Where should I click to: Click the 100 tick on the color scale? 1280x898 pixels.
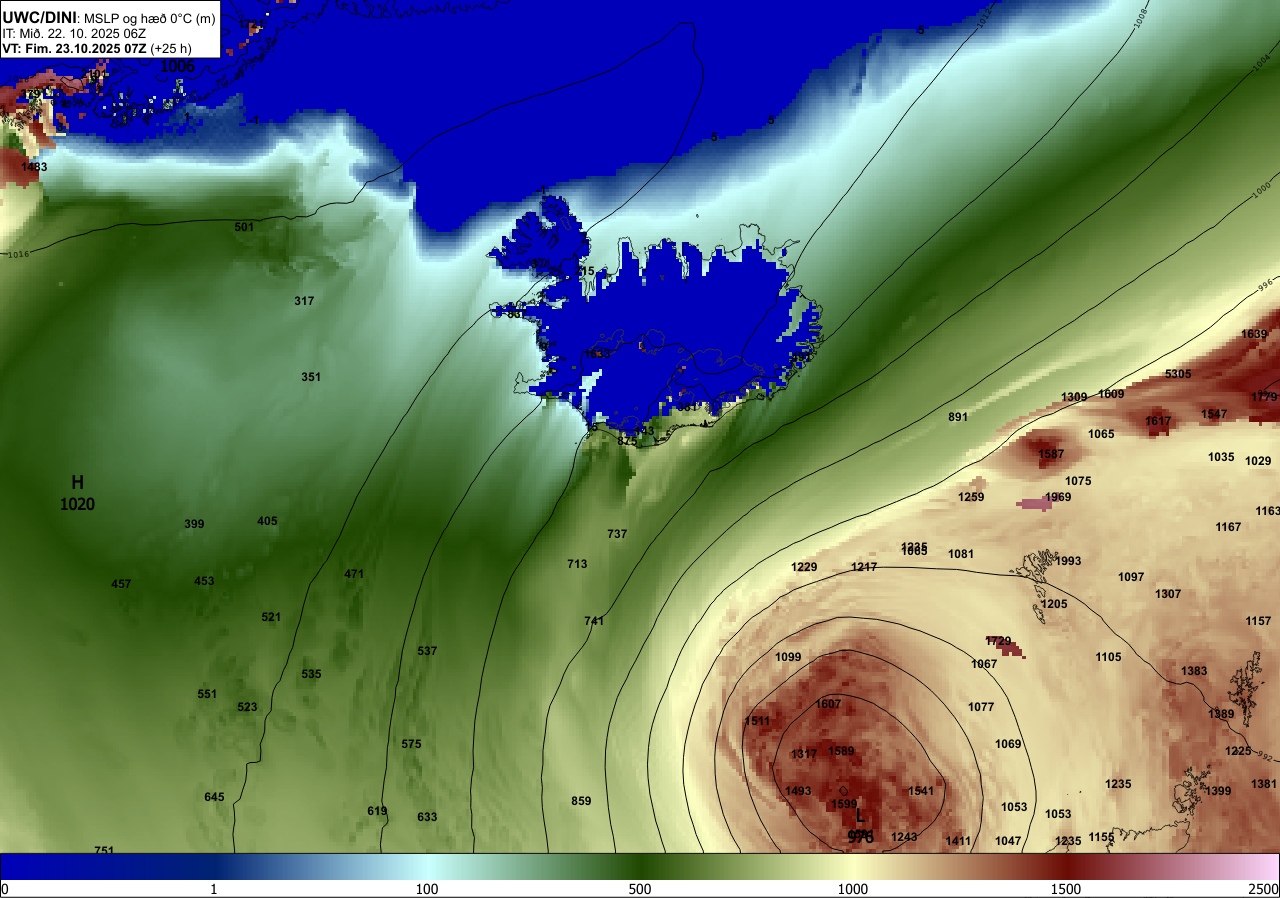427,889
